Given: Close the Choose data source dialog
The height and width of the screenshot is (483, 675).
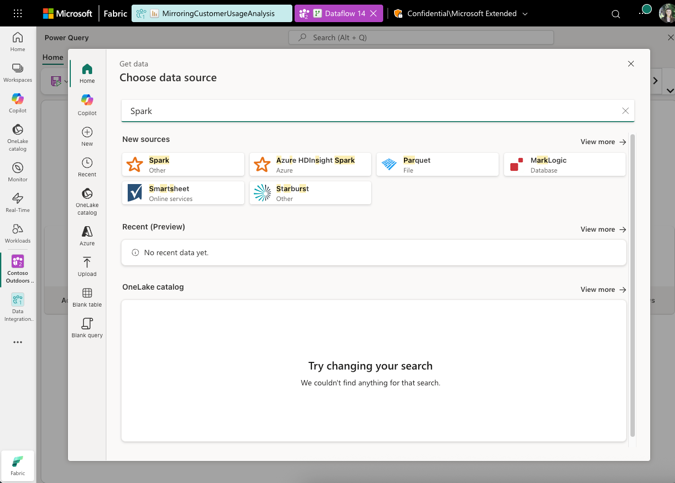Looking at the screenshot, I should click(x=631, y=64).
